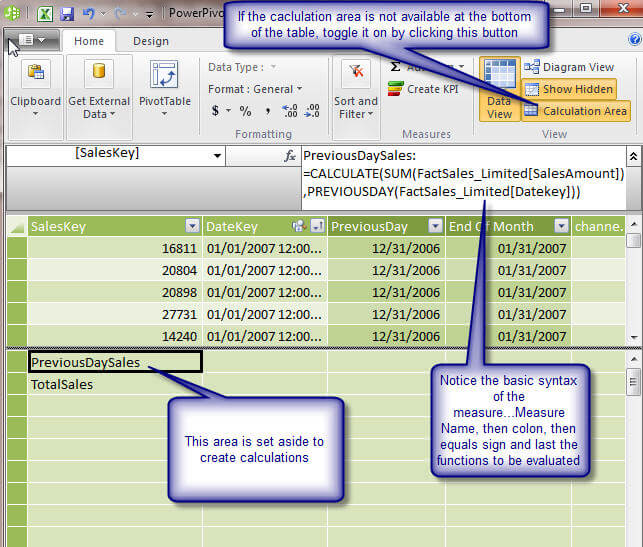
Task: Insert a PivotTable from the ribbon
Action: 164,76
